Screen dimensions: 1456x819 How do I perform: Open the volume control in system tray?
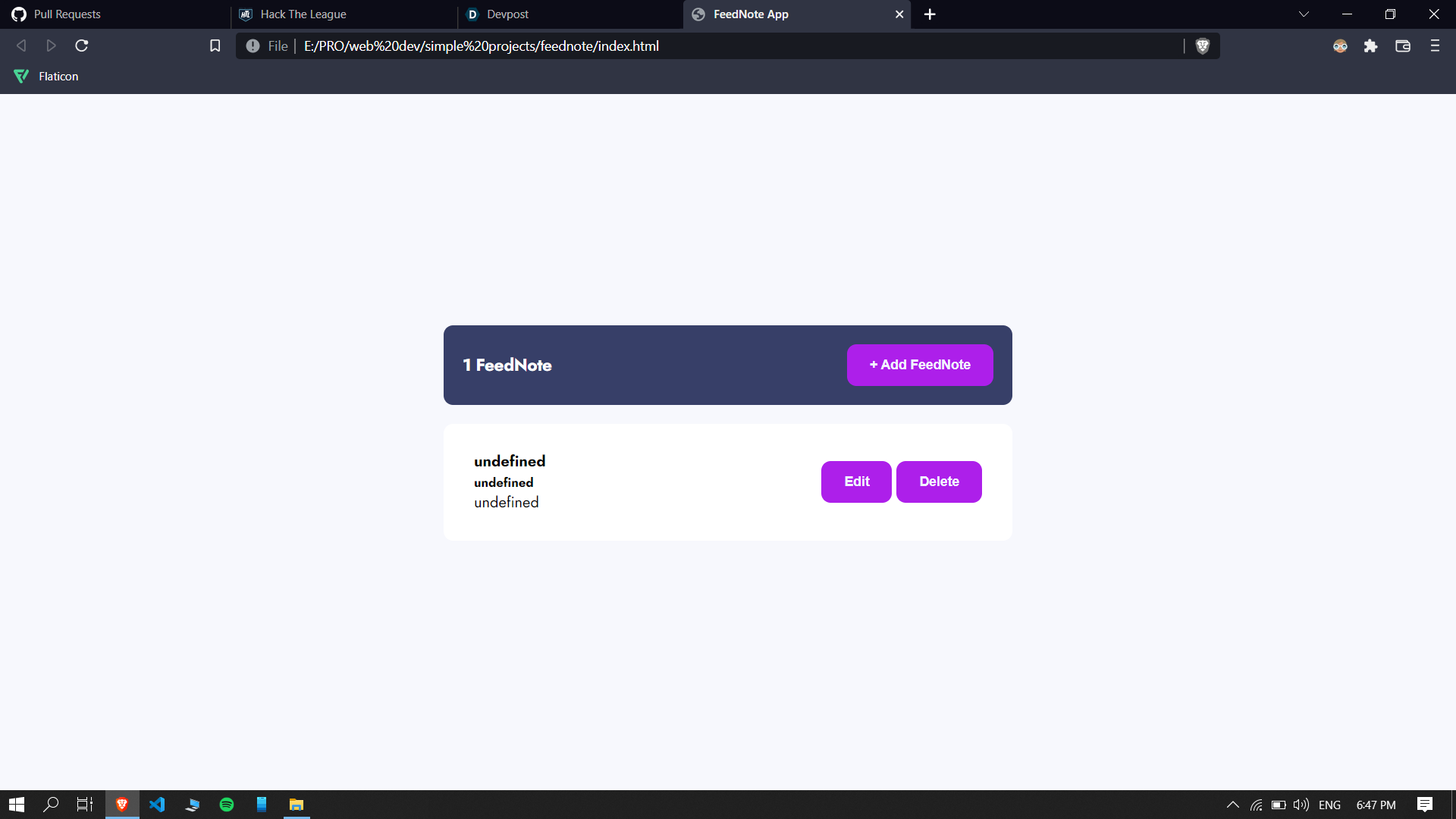coord(1301,805)
